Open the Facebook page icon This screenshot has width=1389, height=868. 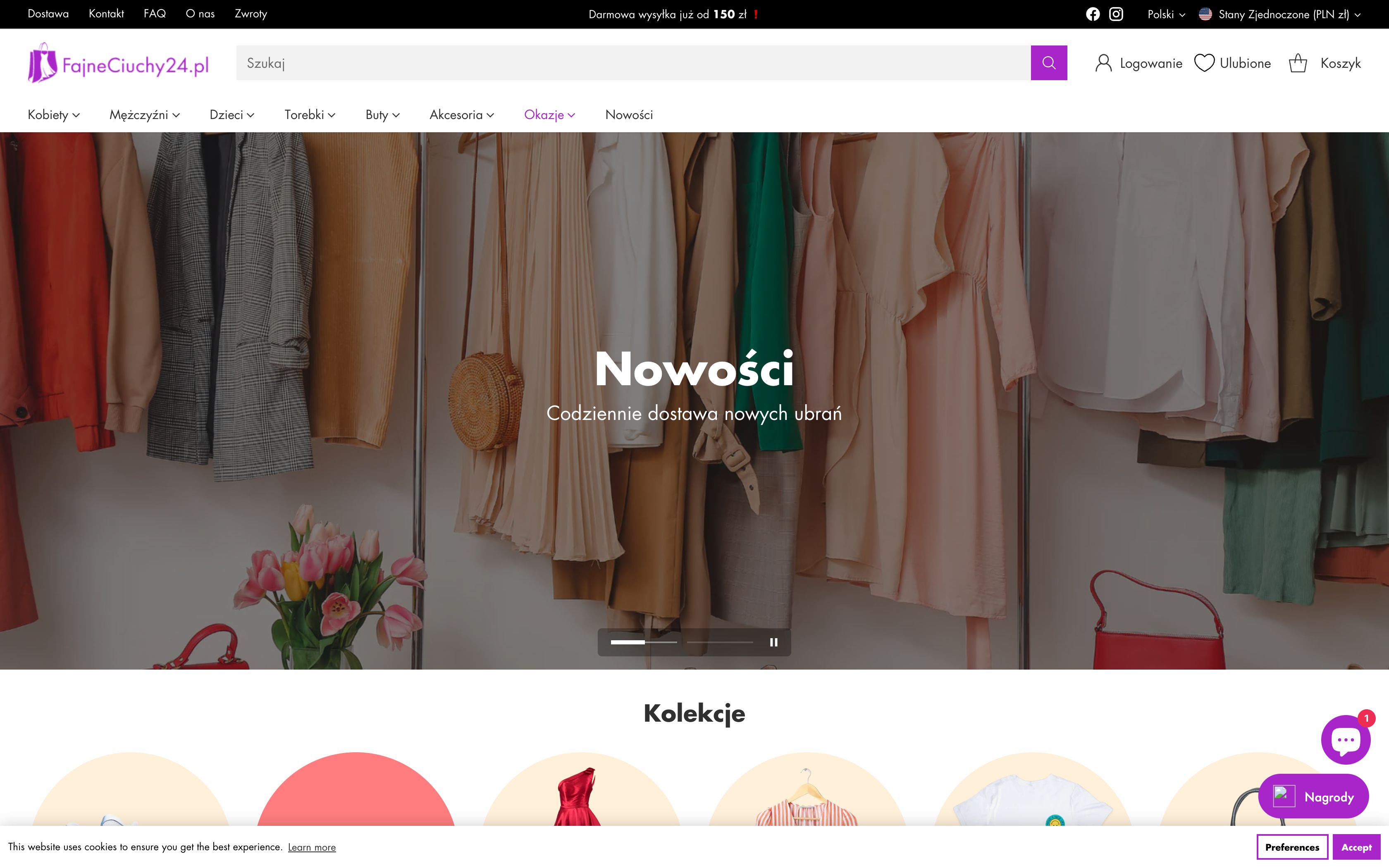[1092, 14]
